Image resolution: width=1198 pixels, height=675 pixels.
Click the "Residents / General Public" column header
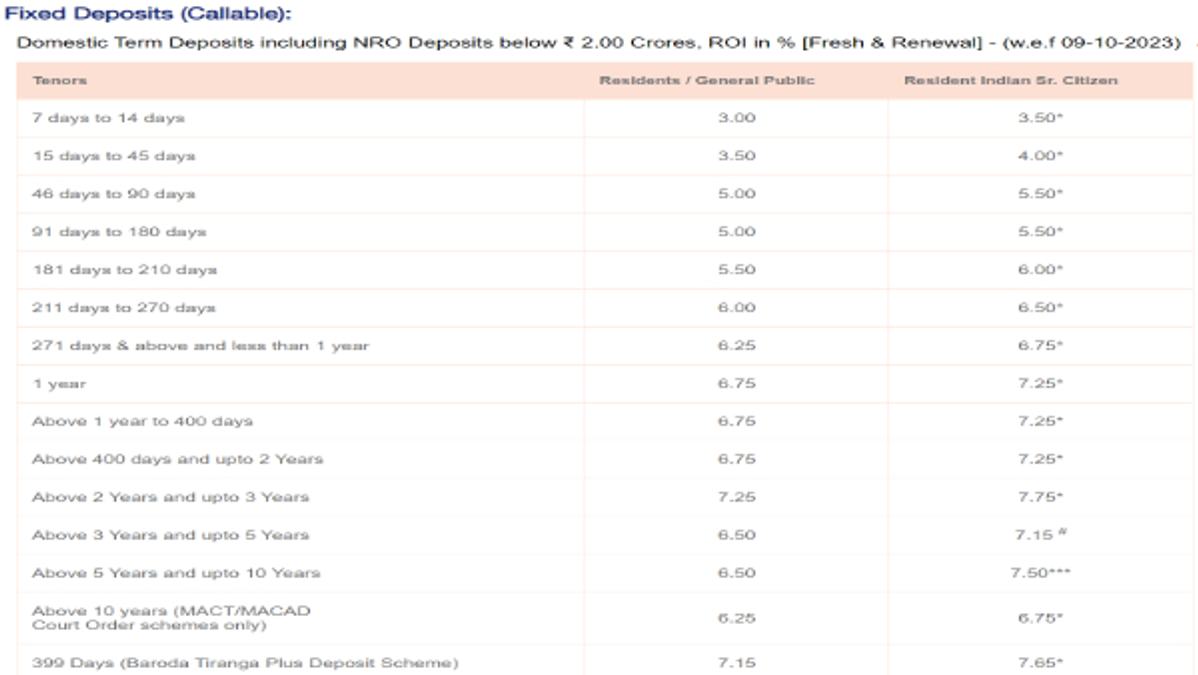[x=707, y=80]
